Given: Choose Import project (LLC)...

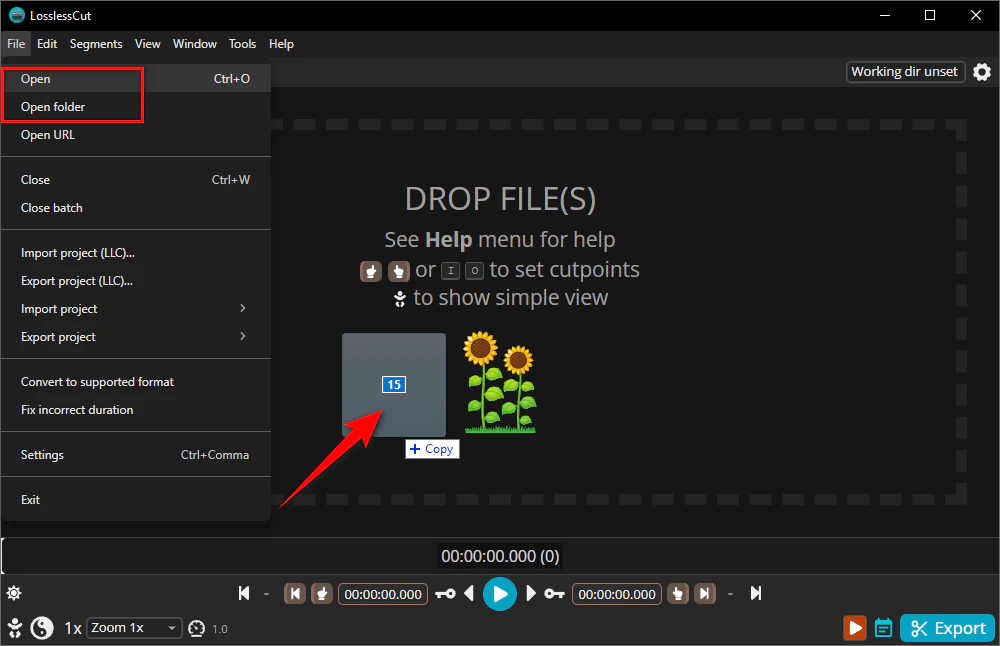Looking at the screenshot, I should (136, 253).
